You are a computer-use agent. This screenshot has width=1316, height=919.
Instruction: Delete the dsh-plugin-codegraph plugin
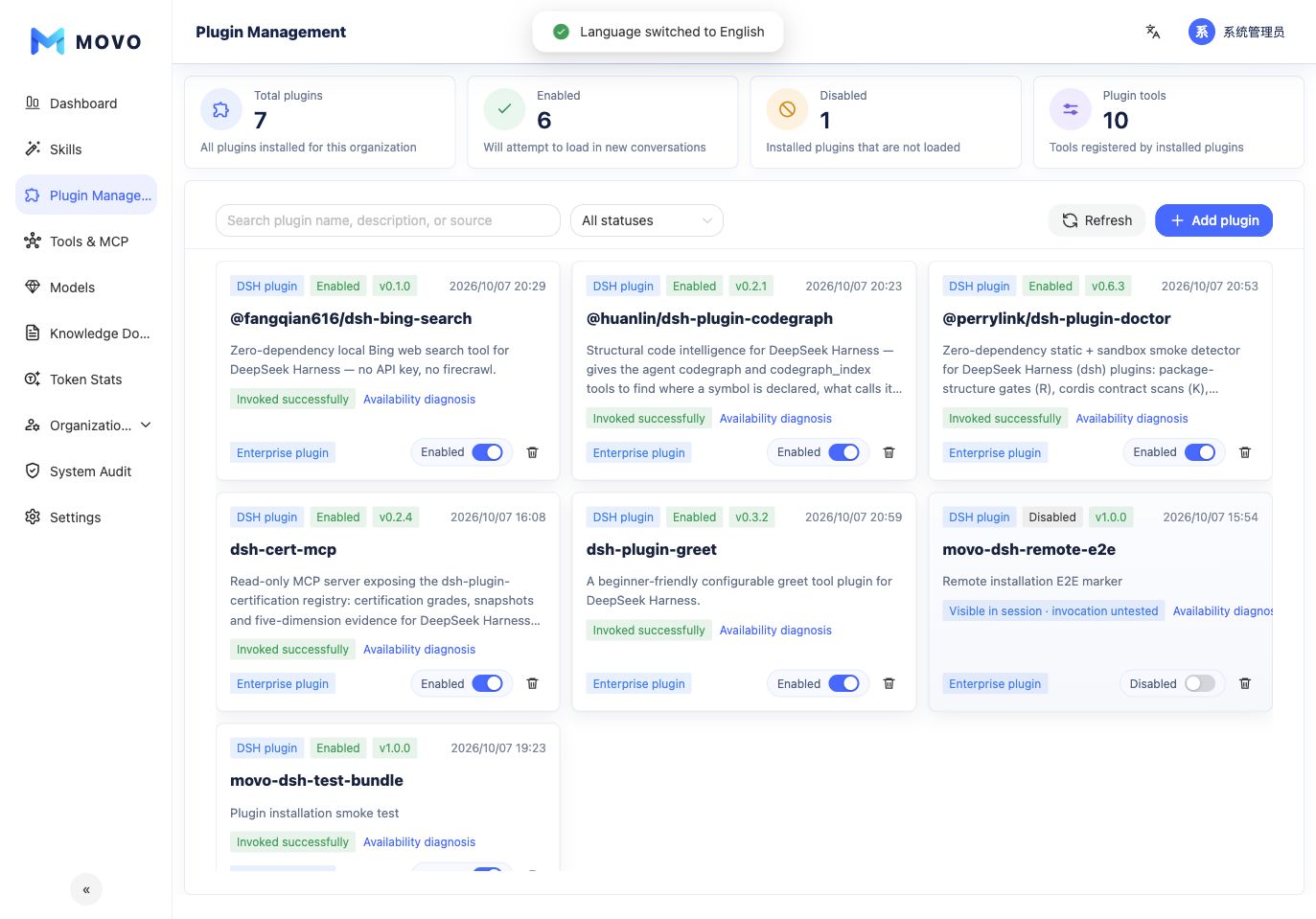coord(889,452)
